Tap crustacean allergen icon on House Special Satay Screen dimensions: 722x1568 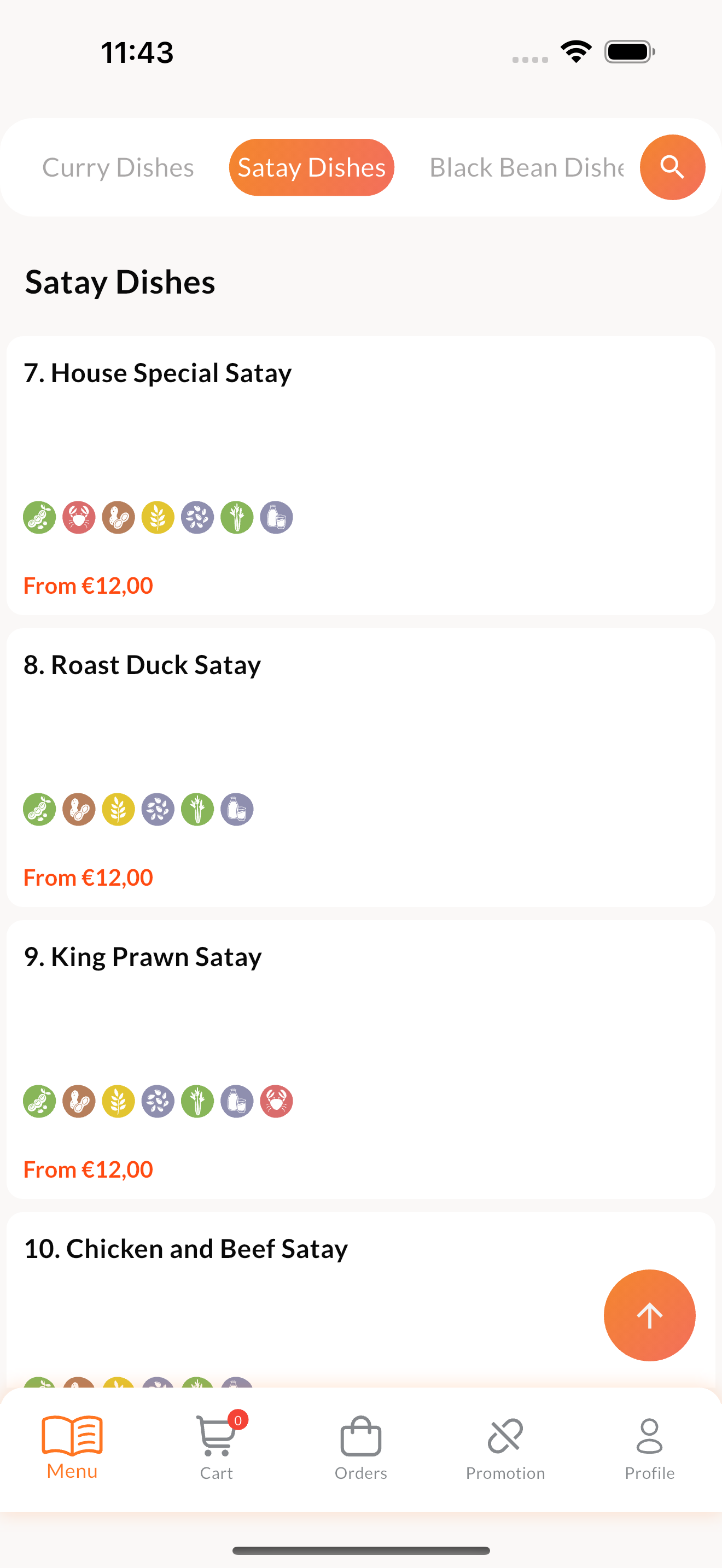click(79, 517)
